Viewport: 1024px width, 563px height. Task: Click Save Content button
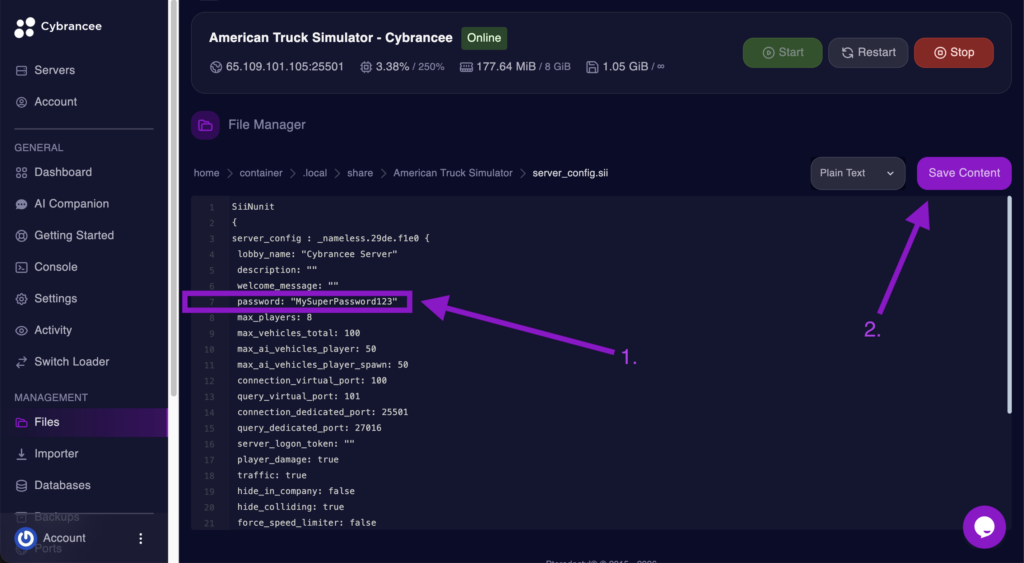(x=964, y=173)
